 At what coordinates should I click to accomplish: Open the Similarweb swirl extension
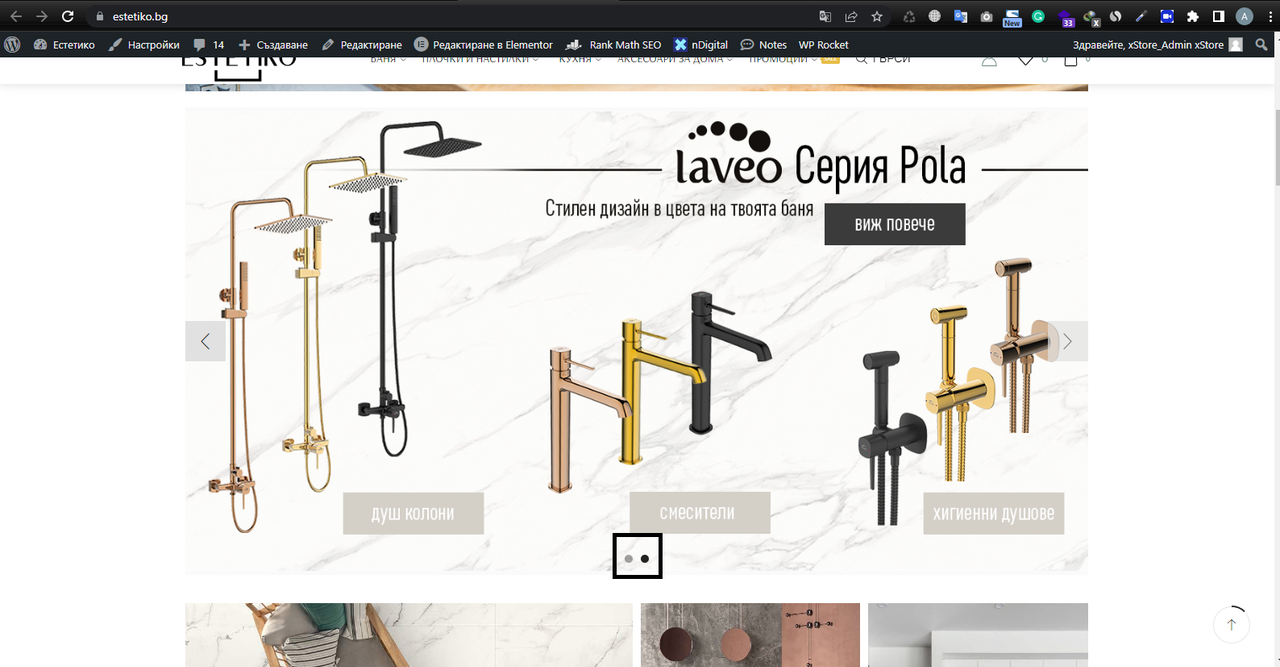1115,16
